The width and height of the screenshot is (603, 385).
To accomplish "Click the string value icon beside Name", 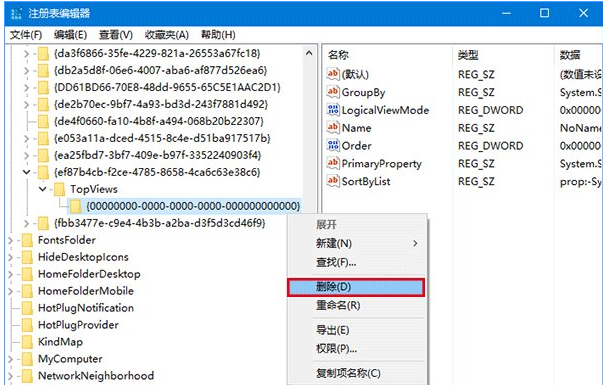I will coord(333,127).
